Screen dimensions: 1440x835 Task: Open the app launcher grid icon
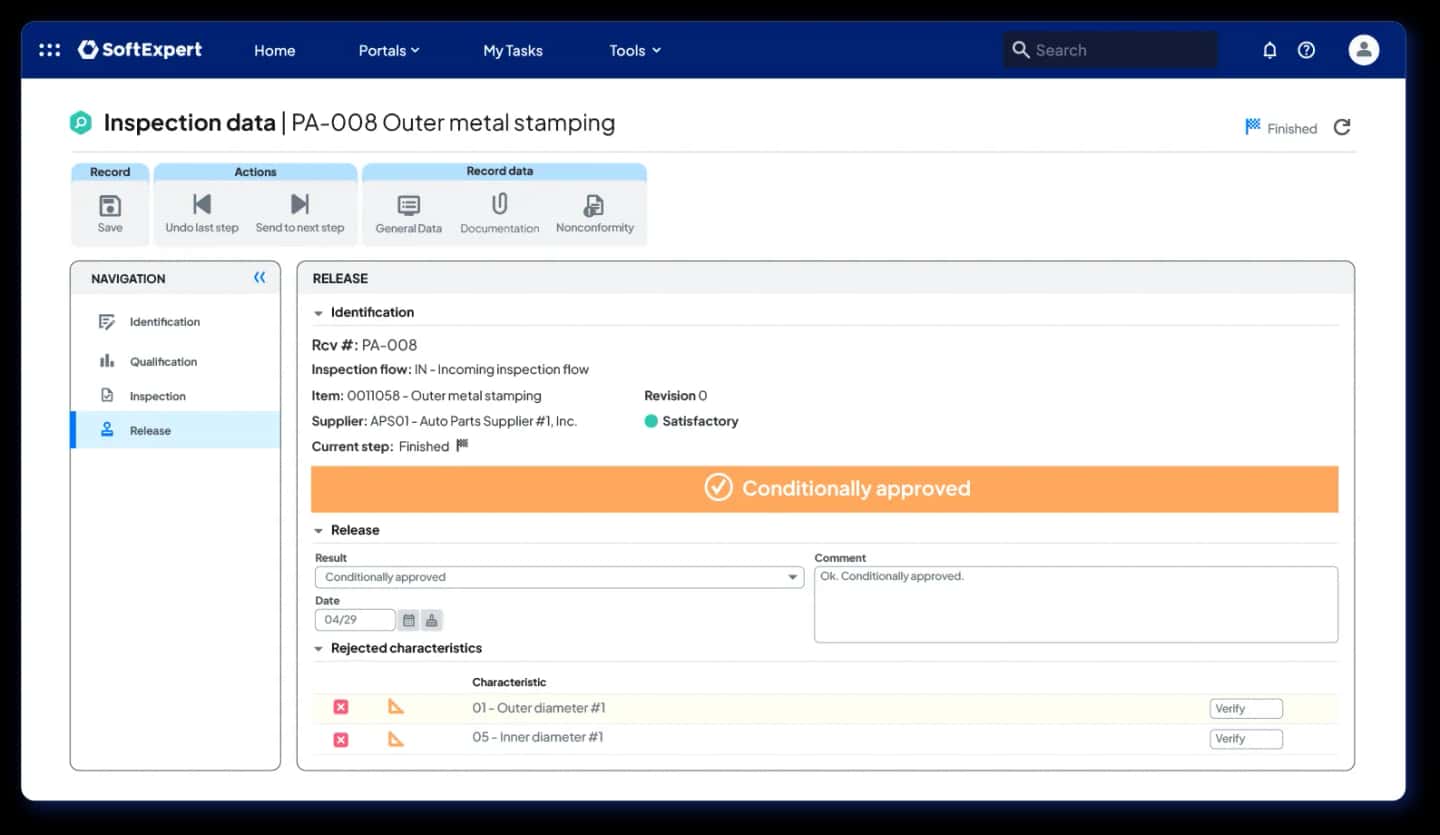click(49, 50)
